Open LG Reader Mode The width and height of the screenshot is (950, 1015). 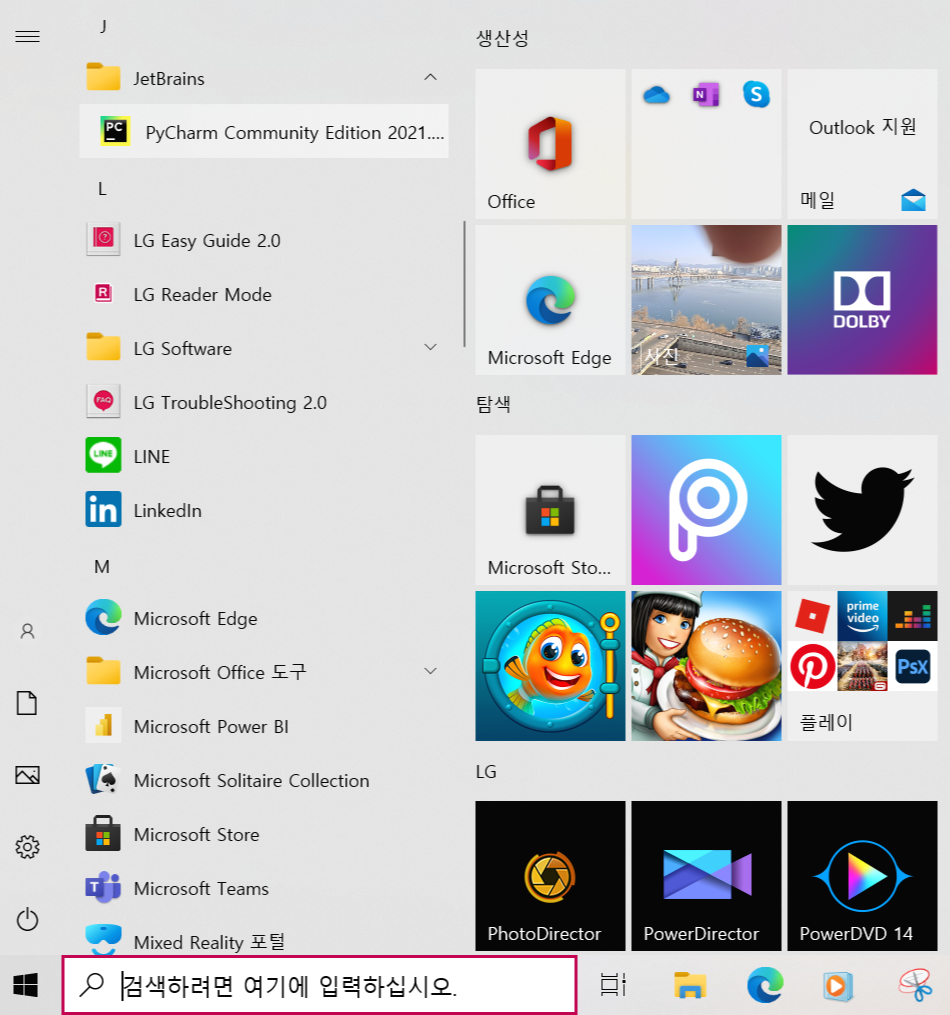(x=264, y=295)
